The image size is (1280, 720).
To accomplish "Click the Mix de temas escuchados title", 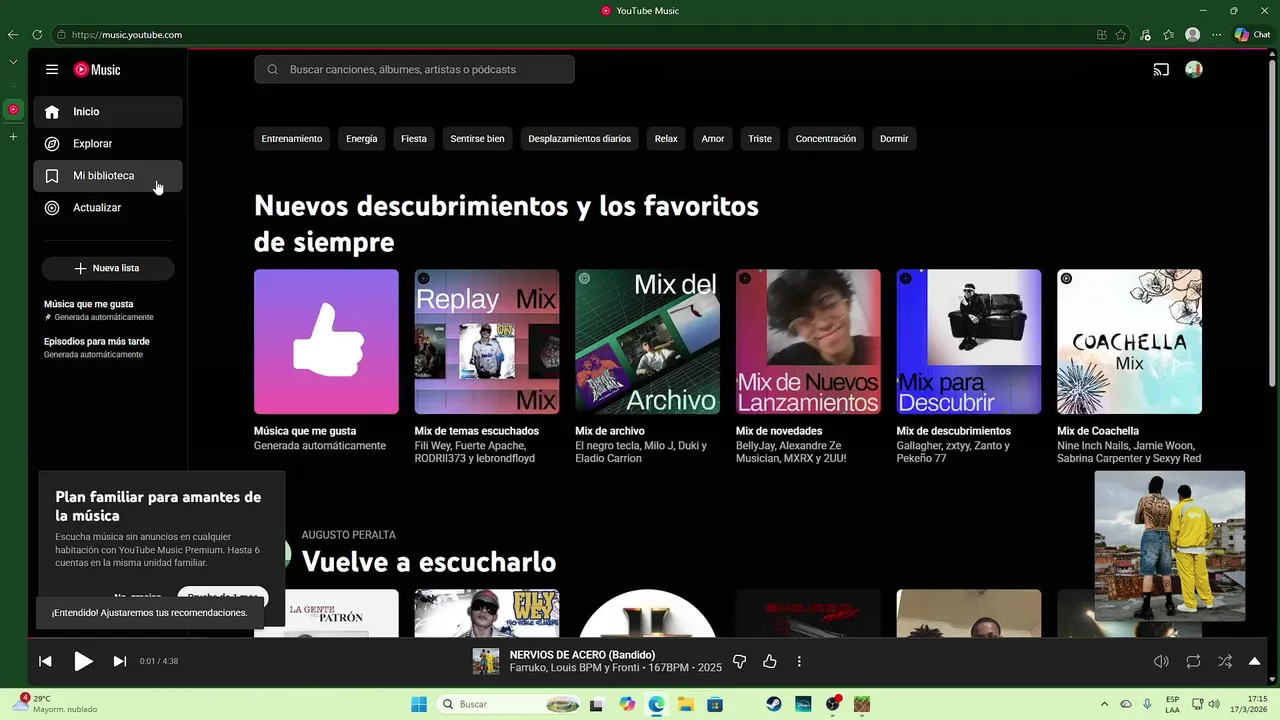I will click(477, 431).
